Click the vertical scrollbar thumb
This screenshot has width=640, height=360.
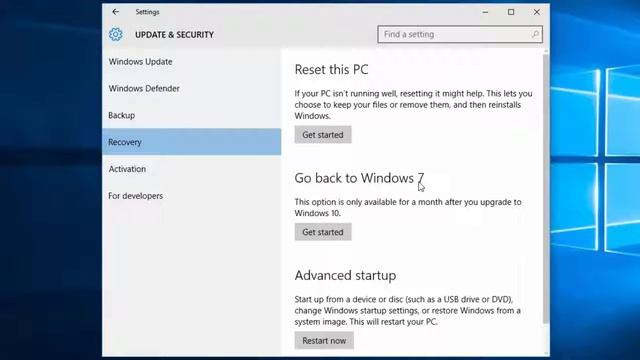(x=546, y=188)
